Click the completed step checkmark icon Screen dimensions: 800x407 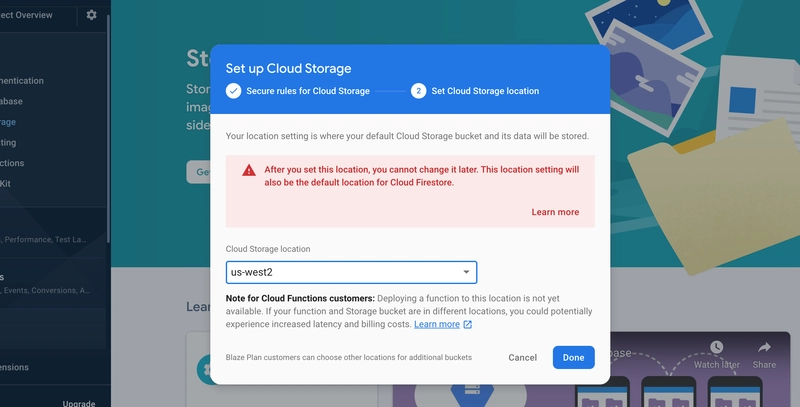pos(234,91)
